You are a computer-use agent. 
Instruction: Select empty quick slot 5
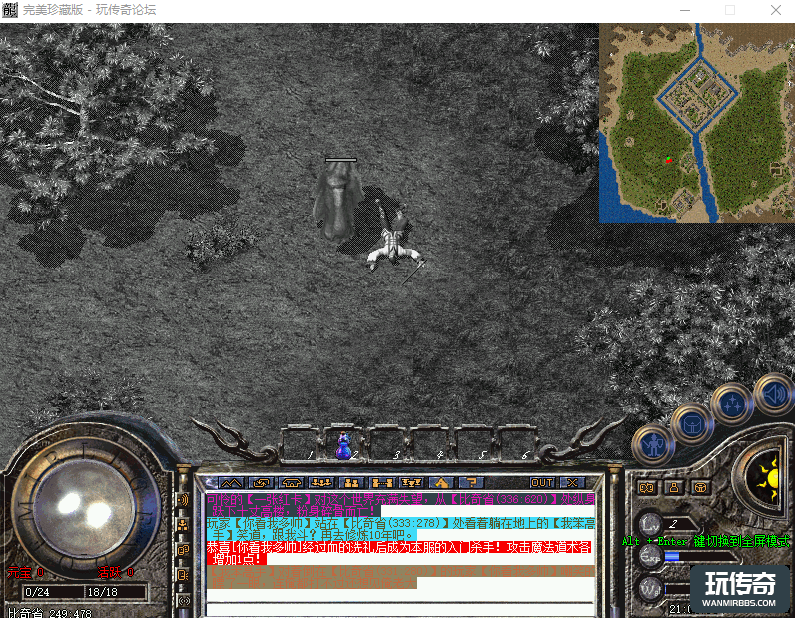point(473,445)
